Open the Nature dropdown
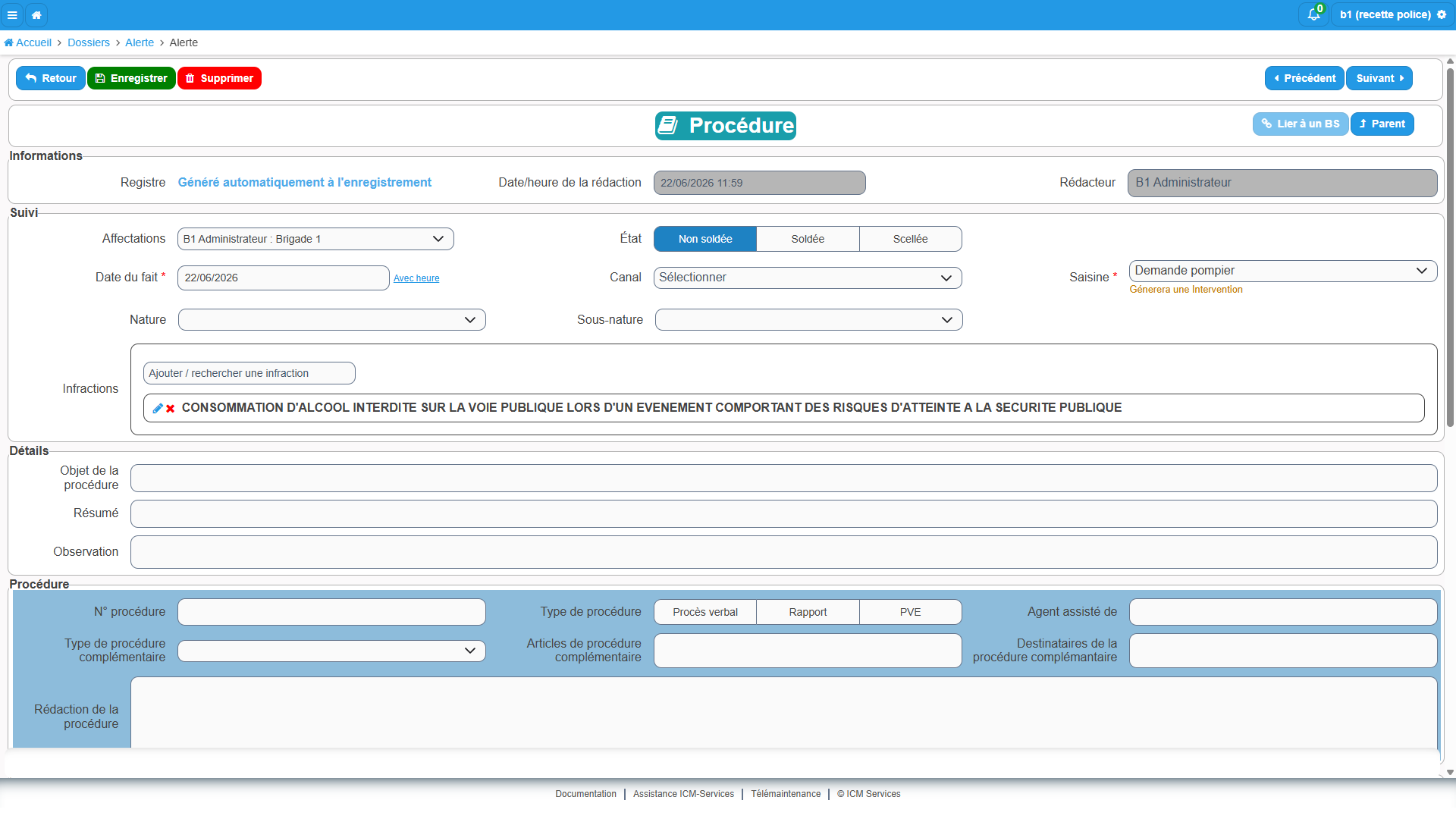1456x819 pixels. tap(332, 320)
